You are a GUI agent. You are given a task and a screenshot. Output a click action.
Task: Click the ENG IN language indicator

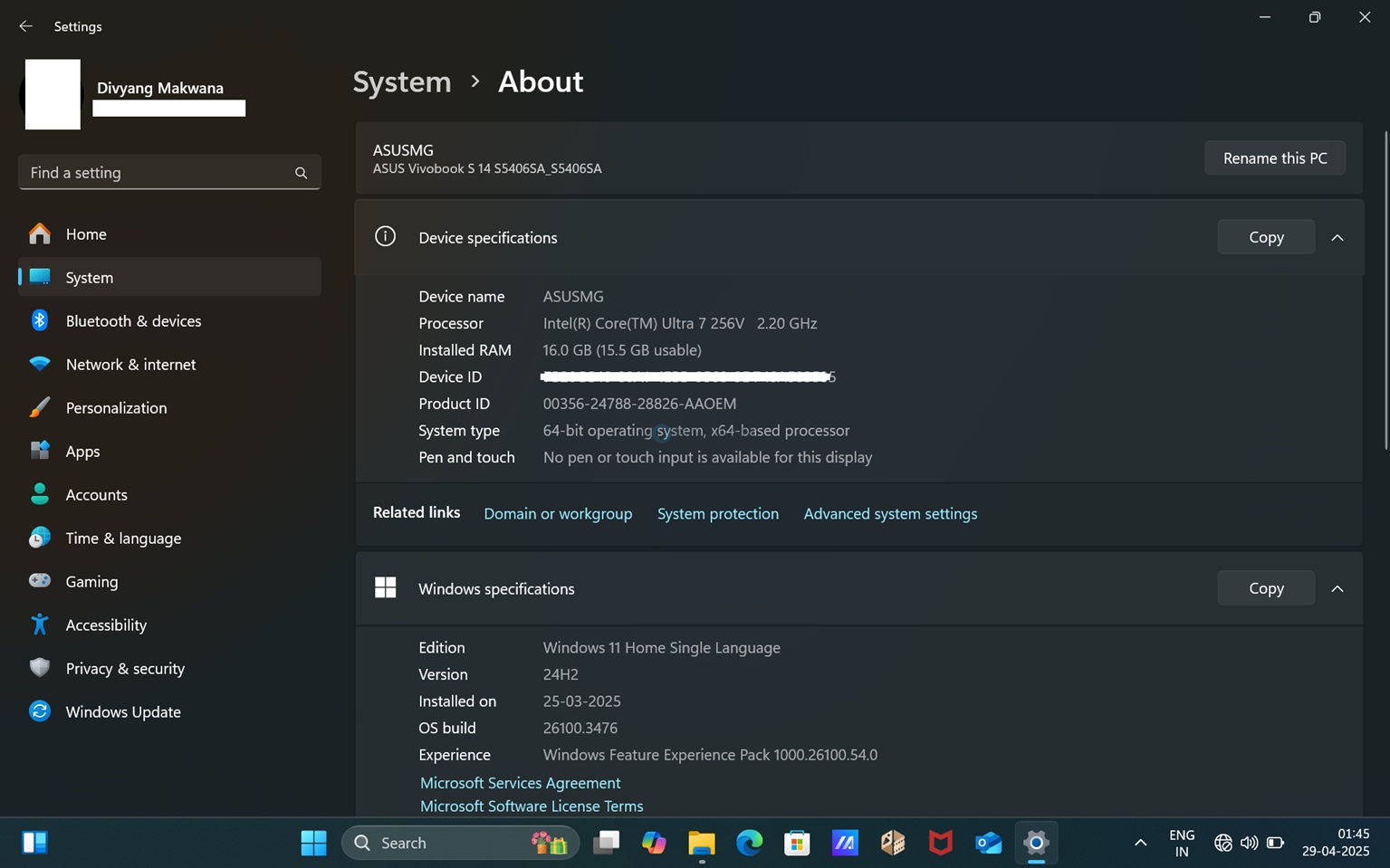click(1182, 843)
